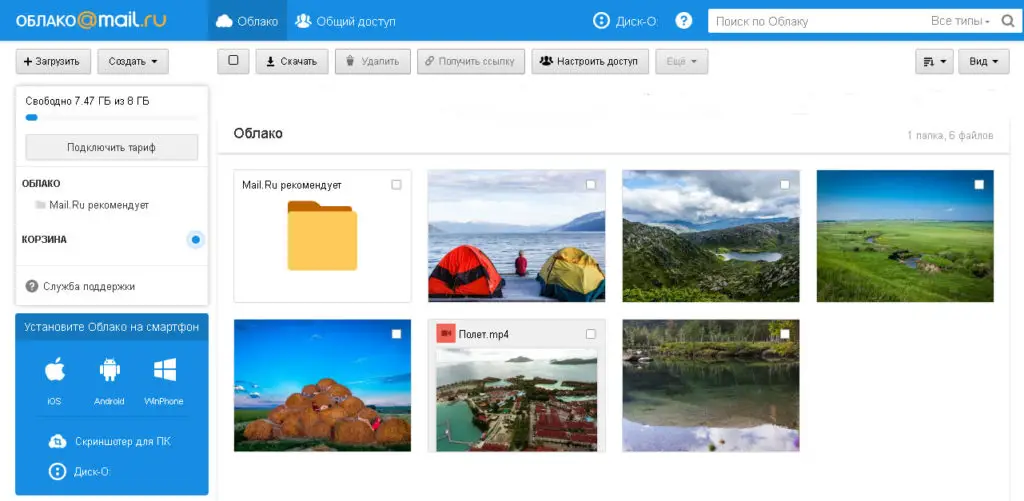Toggle the select-all checkbox in toolbar
The image size is (1024, 501).
click(x=233, y=61)
